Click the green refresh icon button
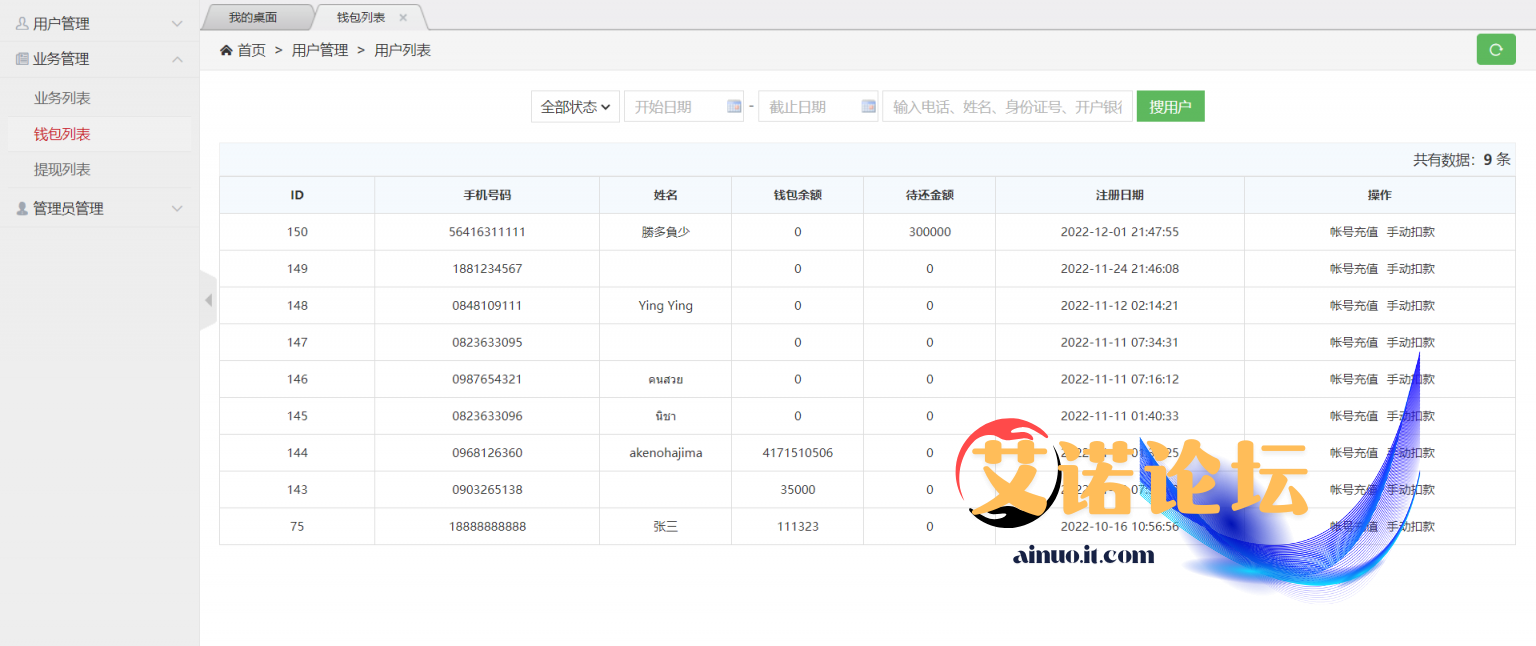This screenshot has width=1536, height=646. [x=1496, y=49]
